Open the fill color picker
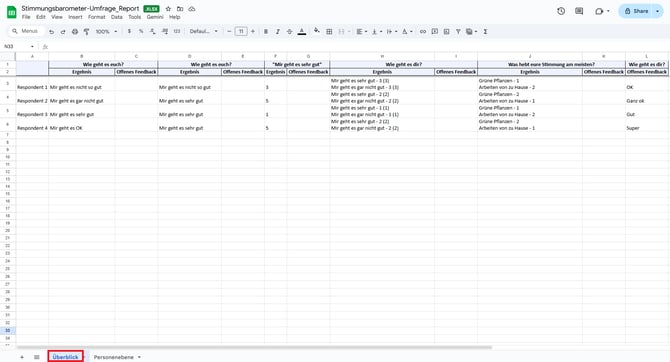 pos(317,31)
